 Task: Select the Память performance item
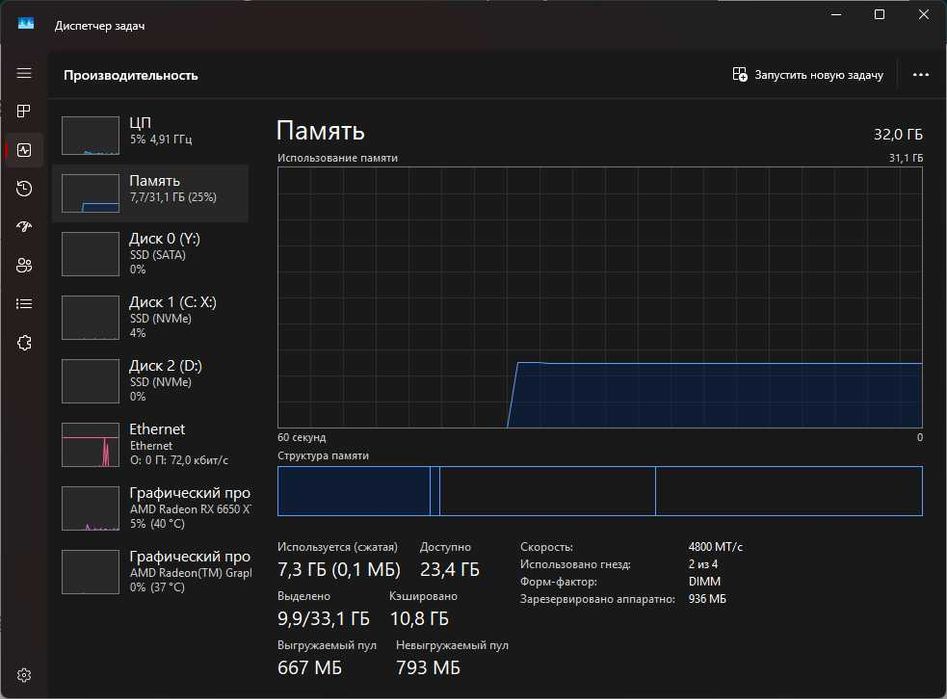pyautogui.click(x=150, y=193)
